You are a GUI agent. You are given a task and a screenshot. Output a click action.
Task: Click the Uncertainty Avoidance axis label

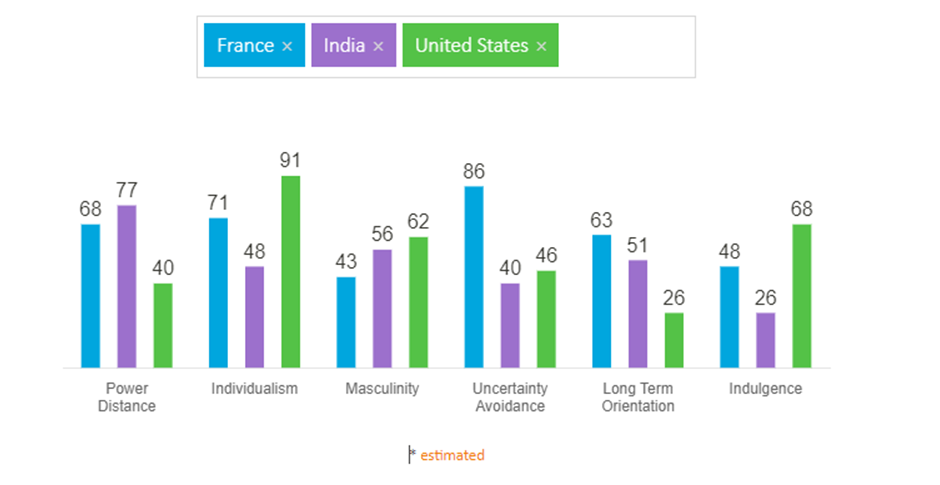510,397
